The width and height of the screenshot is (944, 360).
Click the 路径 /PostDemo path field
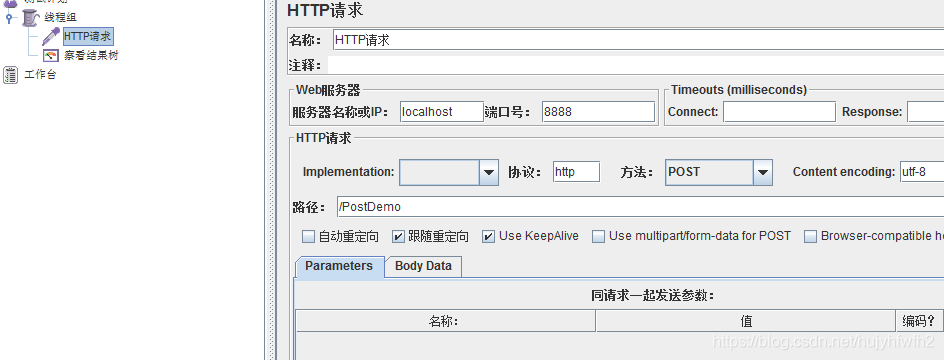point(641,207)
